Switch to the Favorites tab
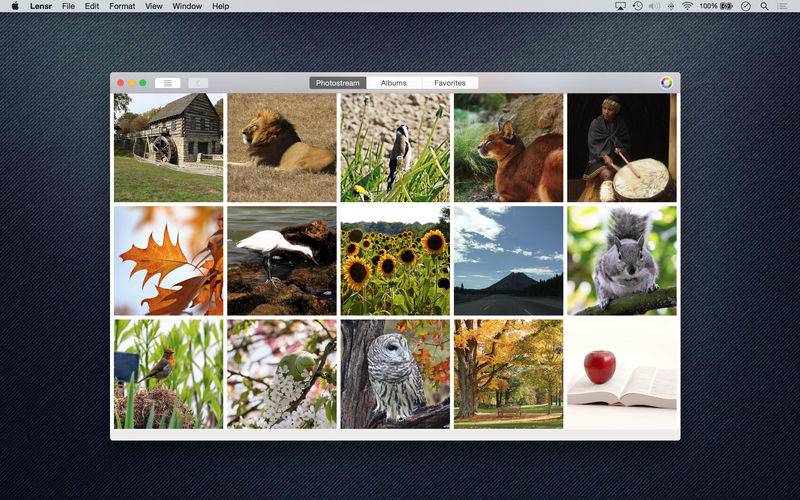This screenshot has width=800, height=500. 450,83
